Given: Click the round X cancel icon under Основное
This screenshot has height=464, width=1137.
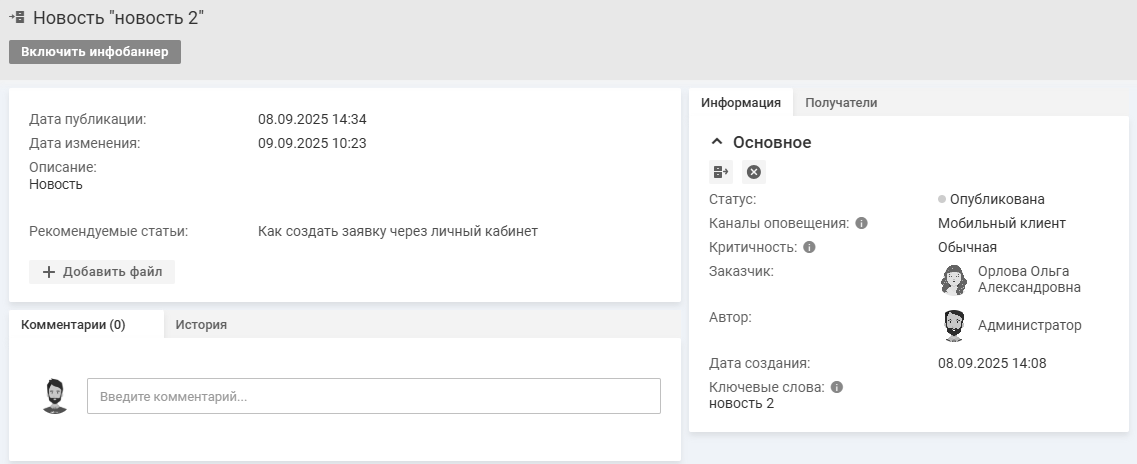Looking at the screenshot, I should pos(754,172).
